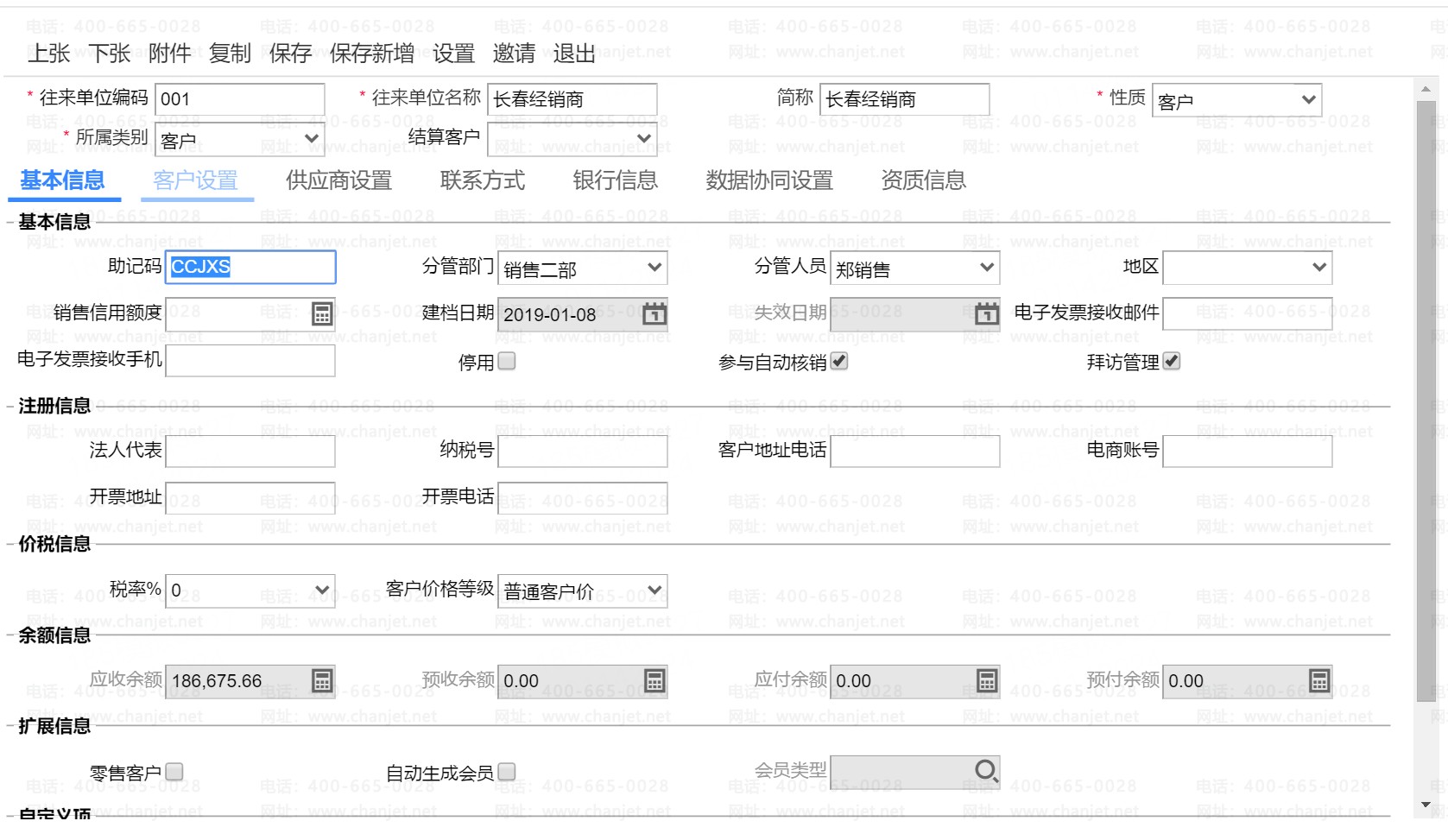This screenshot has width=1448, height=840.
Task: Open the 性质 dropdown
Action: [1236, 100]
